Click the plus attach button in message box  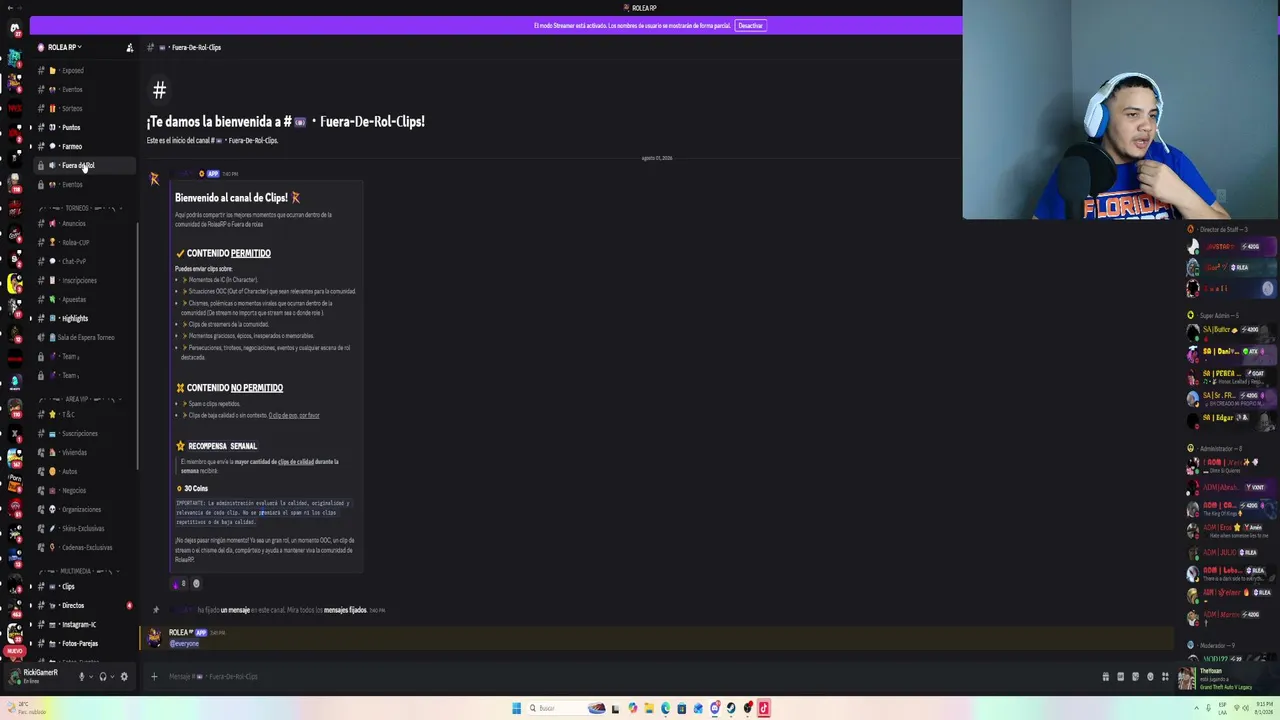tap(154, 677)
